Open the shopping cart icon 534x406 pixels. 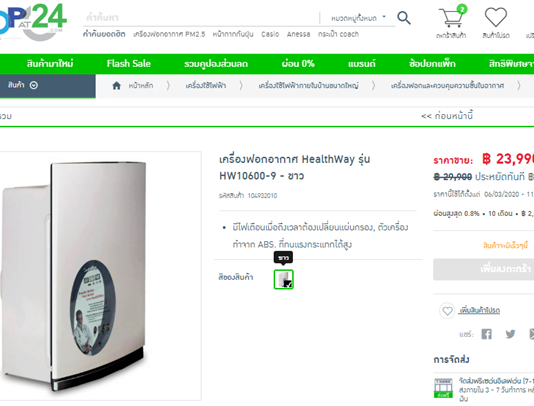452,17
